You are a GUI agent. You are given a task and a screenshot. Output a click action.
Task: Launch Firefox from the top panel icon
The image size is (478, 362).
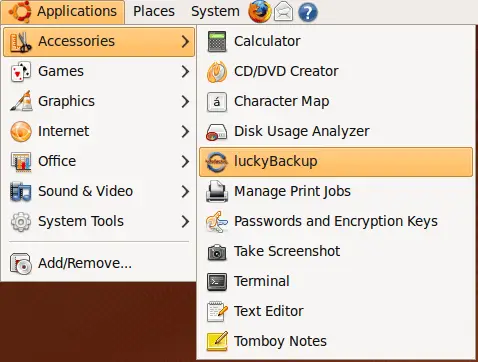(259, 11)
